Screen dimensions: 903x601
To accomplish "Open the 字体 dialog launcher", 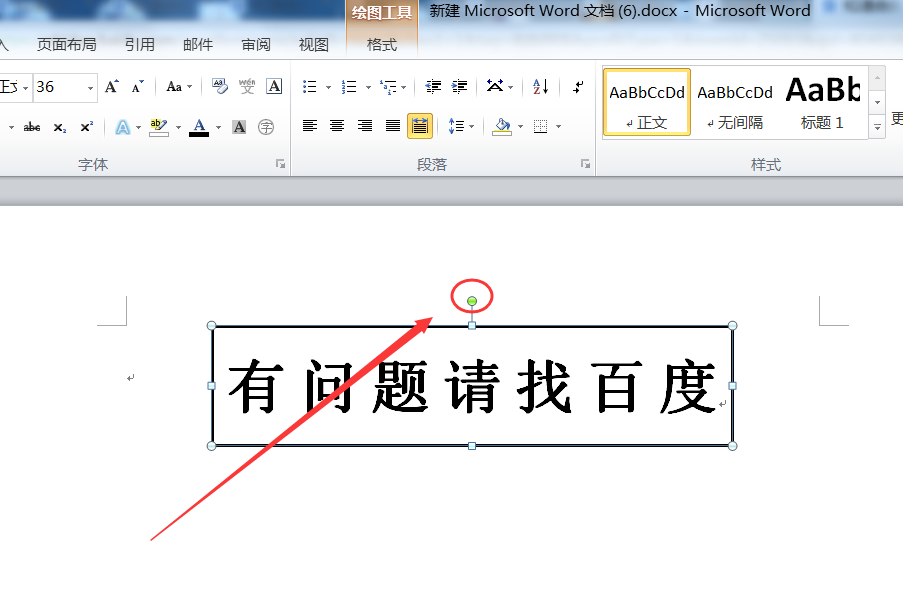I will [x=280, y=164].
